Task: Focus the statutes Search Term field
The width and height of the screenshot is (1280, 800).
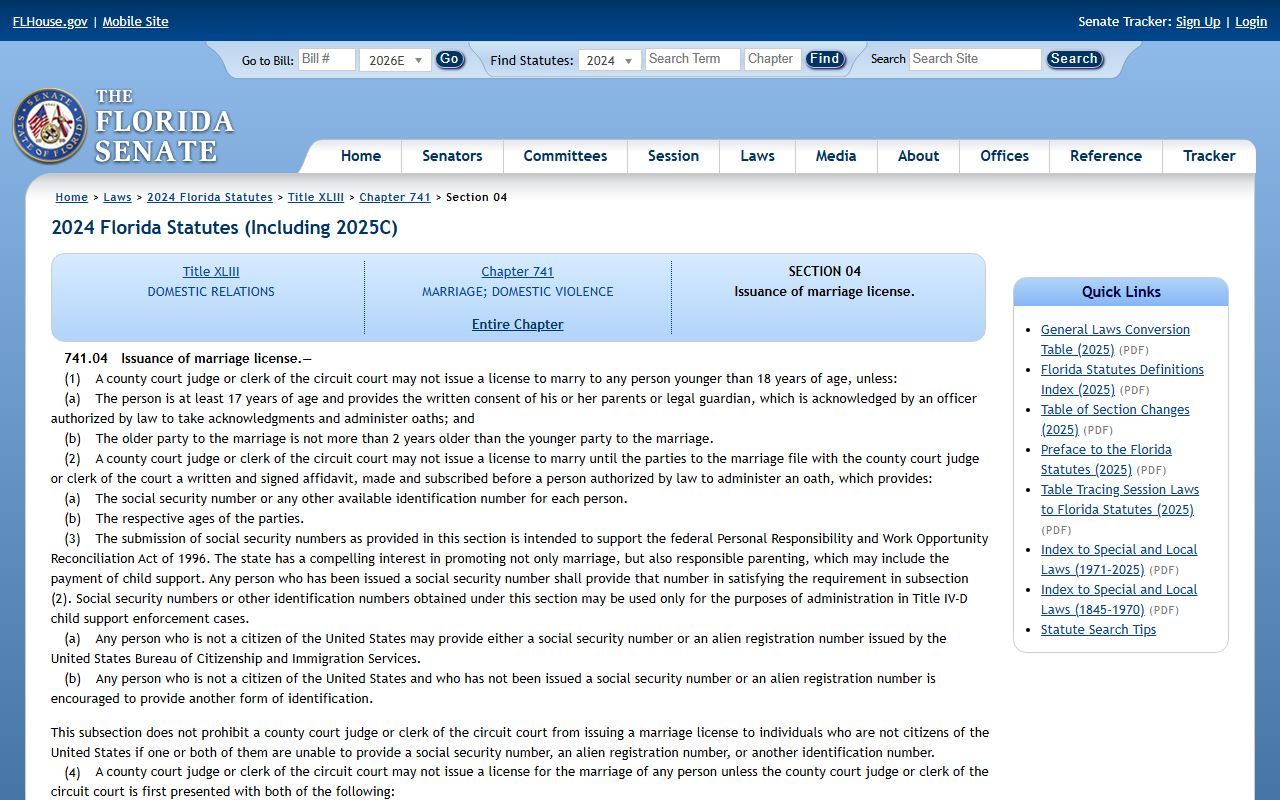Action: (x=693, y=59)
